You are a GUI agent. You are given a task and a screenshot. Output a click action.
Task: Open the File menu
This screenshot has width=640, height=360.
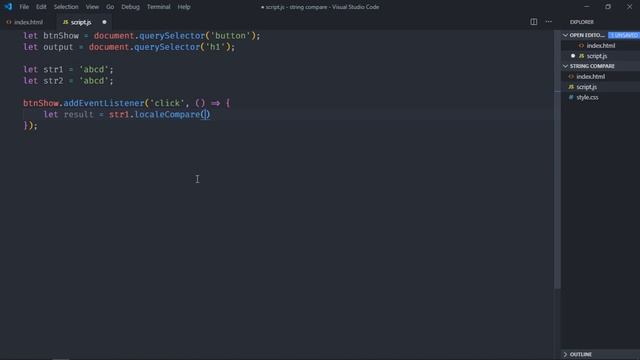click(24, 7)
